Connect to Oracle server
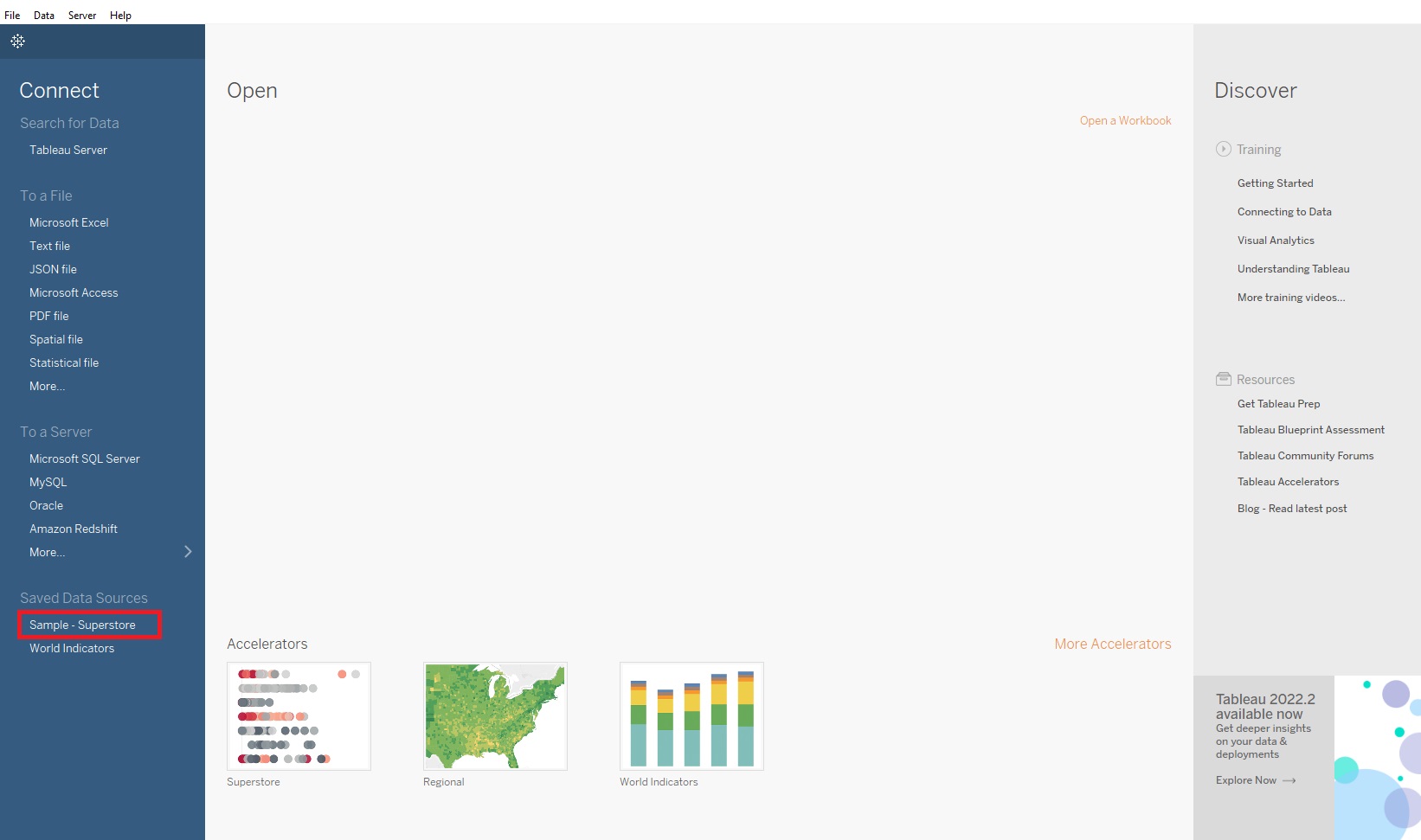The image size is (1421, 840). point(46,505)
